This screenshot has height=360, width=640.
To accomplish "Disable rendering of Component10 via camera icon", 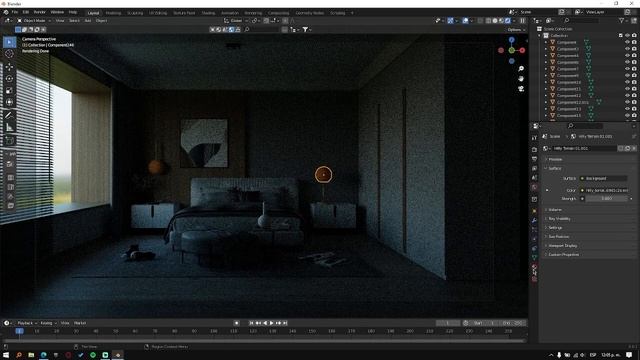I will click(634, 82).
